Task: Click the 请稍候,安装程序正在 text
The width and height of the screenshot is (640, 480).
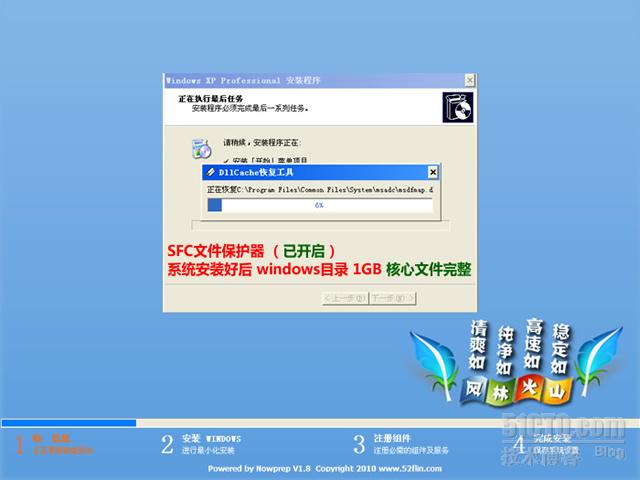Action: pyautogui.click(x=262, y=142)
